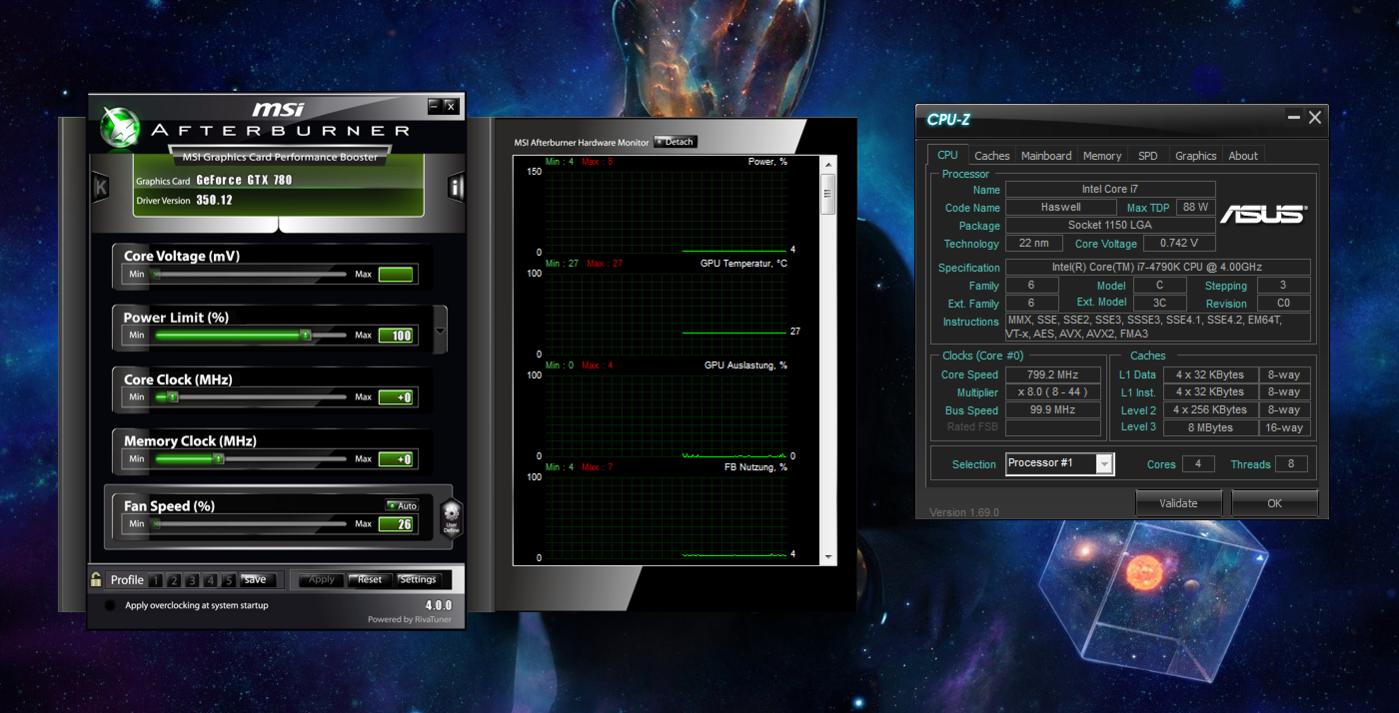Click the Core Voltage value 0.742 V
The width and height of the screenshot is (1399, 713).
[1179, 243]
